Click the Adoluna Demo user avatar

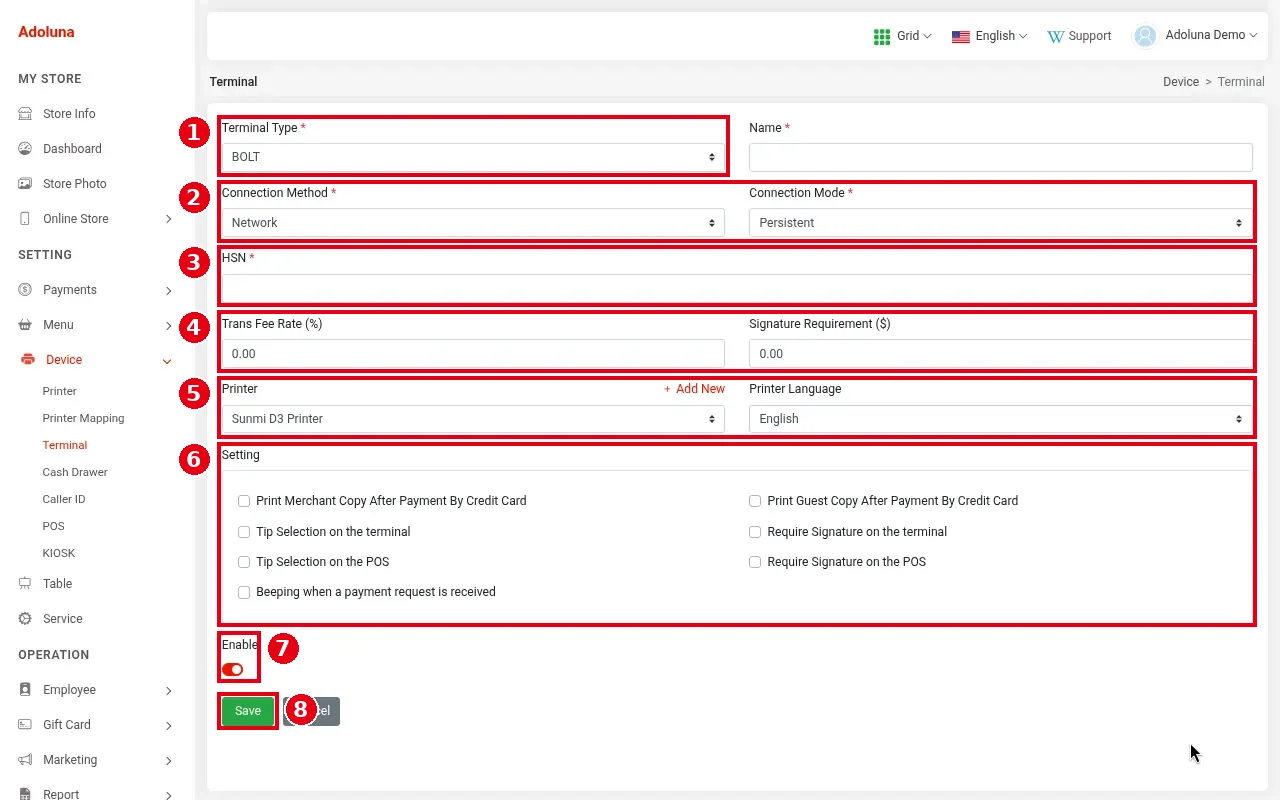[1144, 36]
